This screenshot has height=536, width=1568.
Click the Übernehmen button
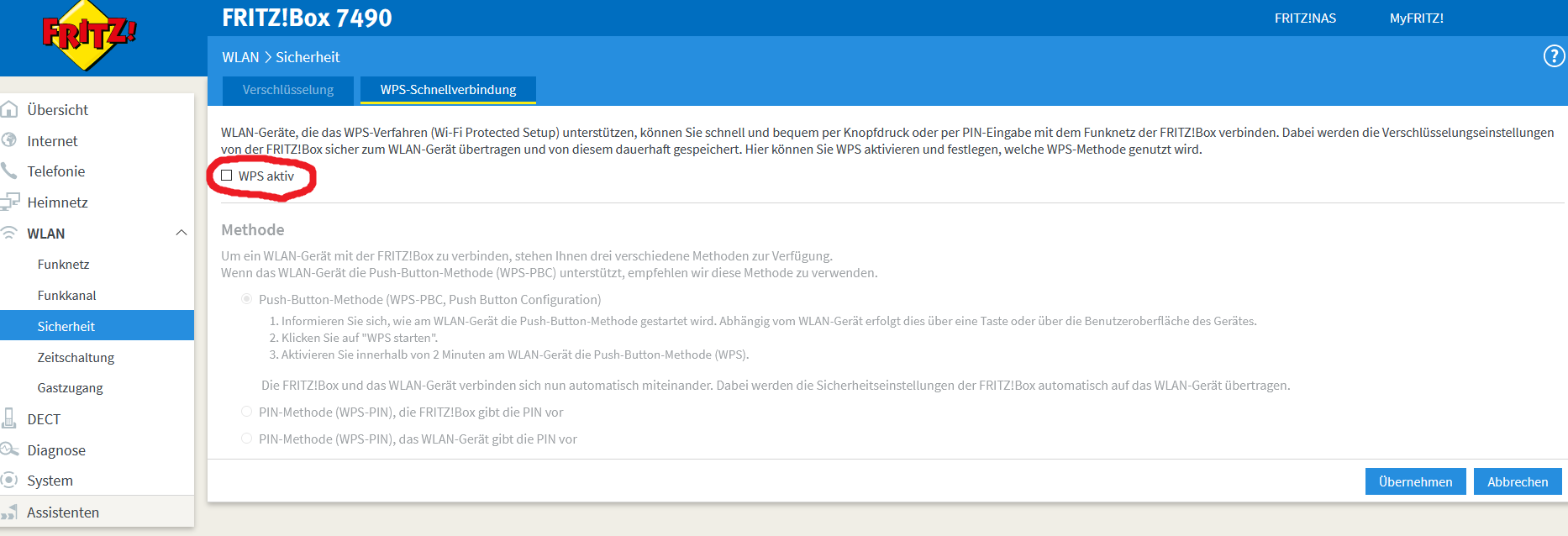1415,481
